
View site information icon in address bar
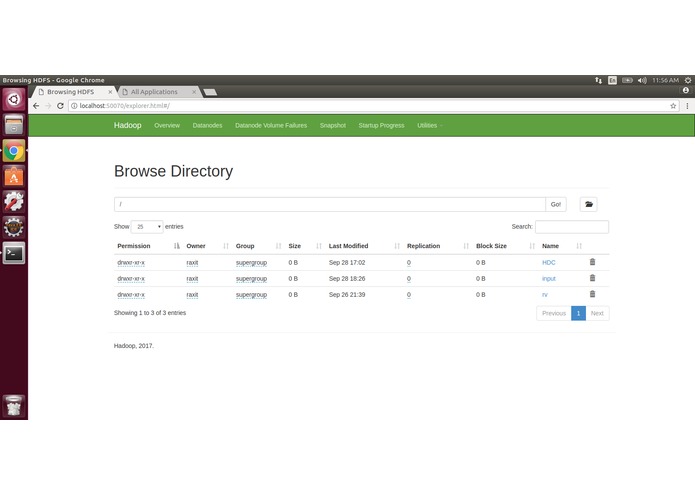coord(74,106)
